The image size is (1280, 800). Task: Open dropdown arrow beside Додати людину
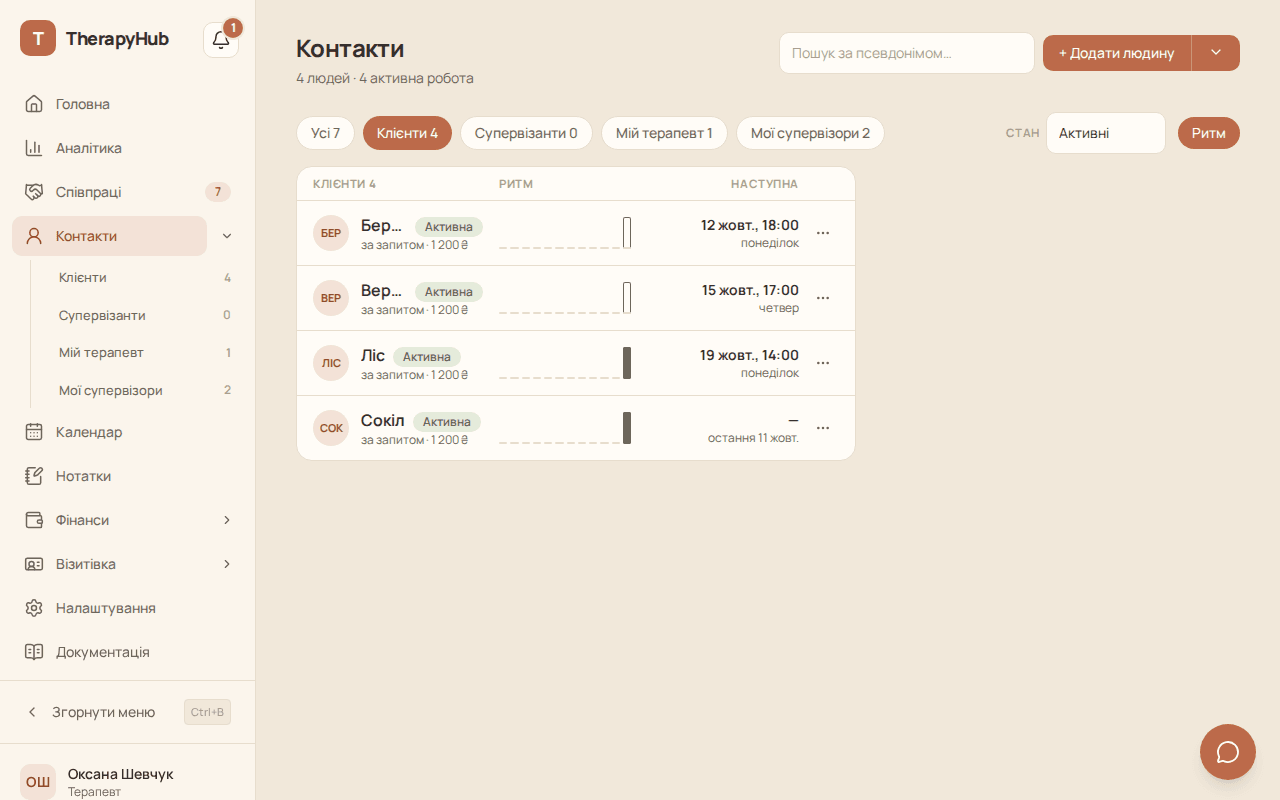coord(1216,53)
